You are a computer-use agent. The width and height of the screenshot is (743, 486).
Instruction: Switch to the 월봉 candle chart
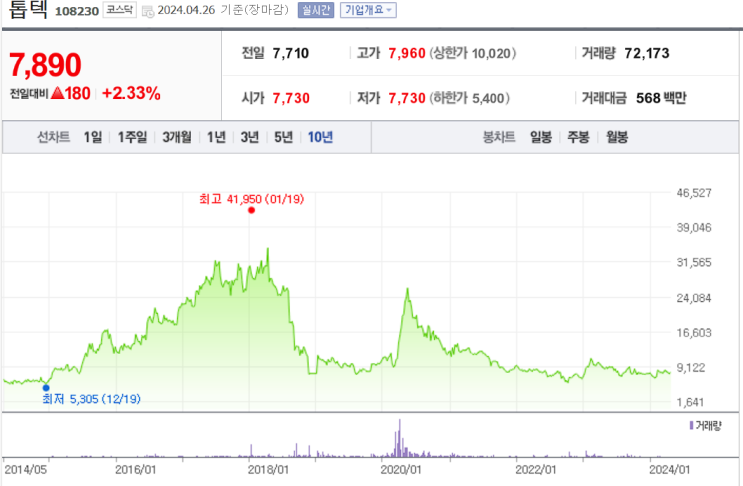(x=617, y=137)
